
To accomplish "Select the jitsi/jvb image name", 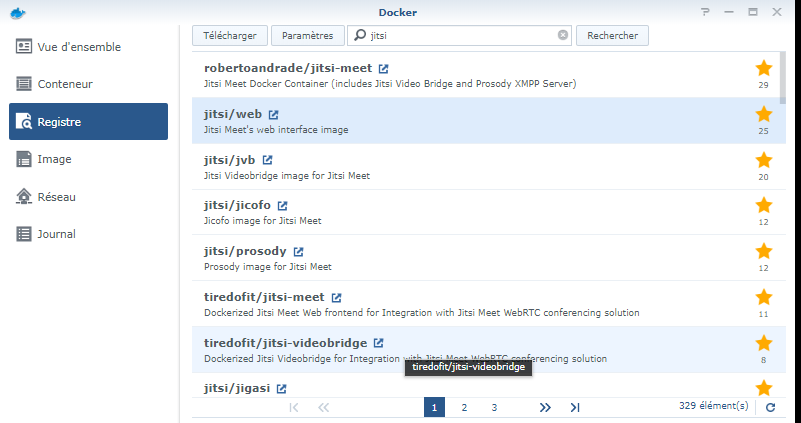I will point(229,160).
